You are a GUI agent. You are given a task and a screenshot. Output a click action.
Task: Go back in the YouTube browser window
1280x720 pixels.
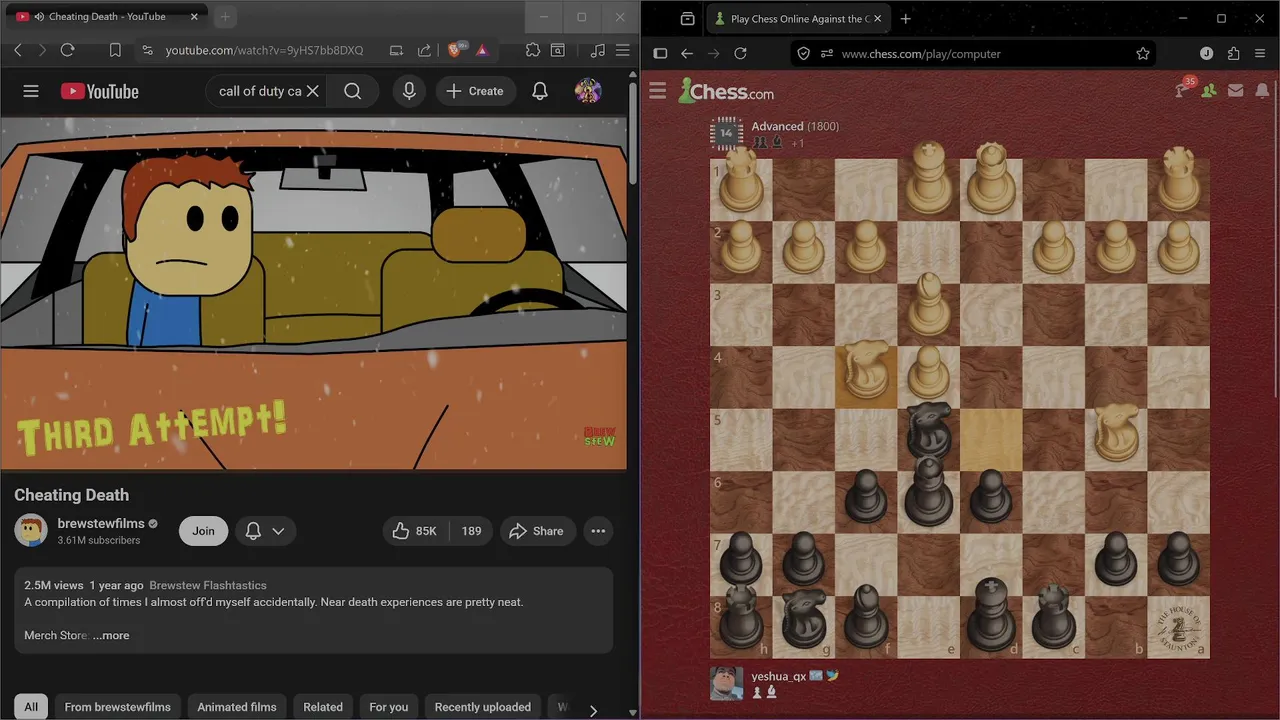click(x=18, y=50)
